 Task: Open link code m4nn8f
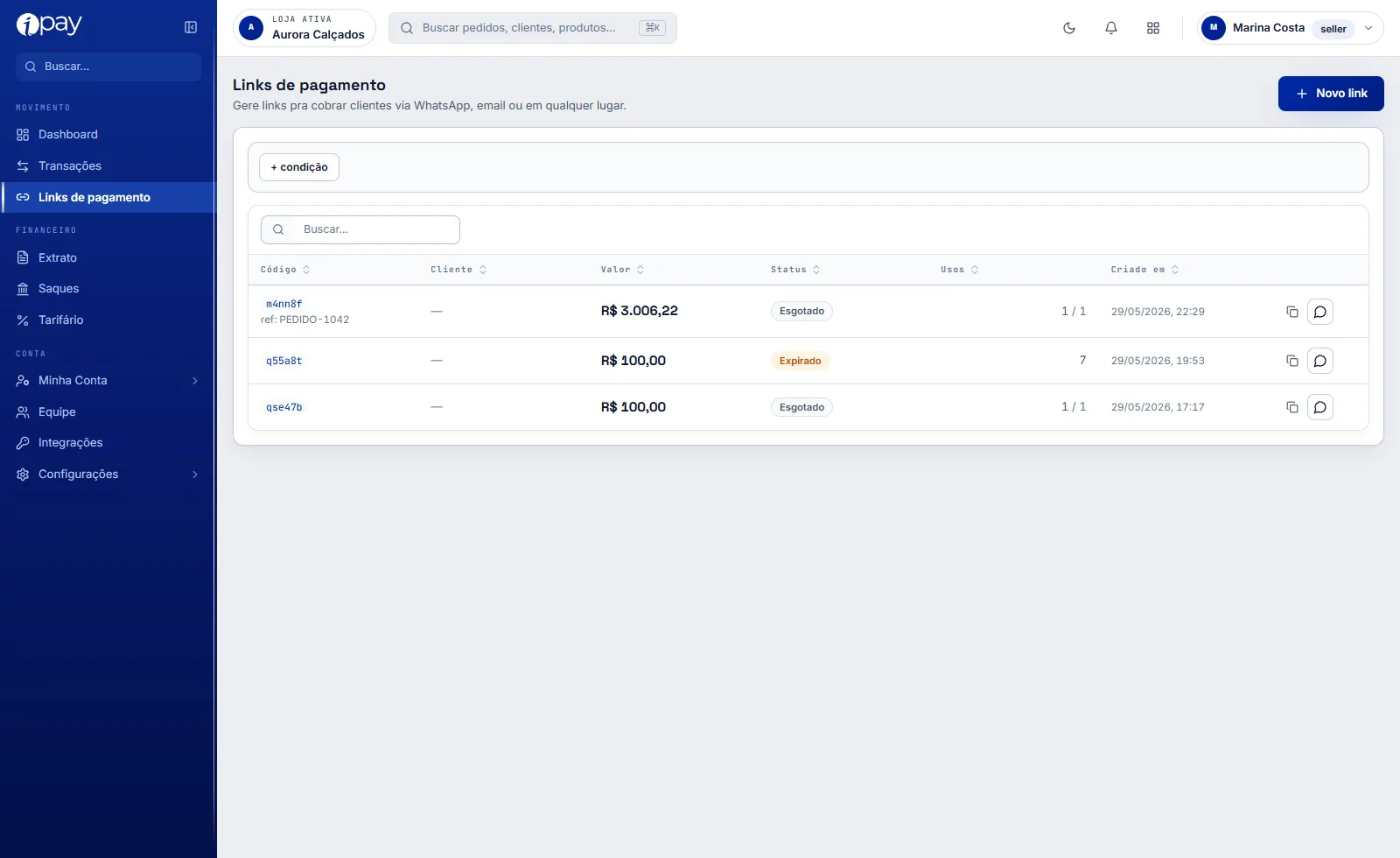click(x=284, y=304)
